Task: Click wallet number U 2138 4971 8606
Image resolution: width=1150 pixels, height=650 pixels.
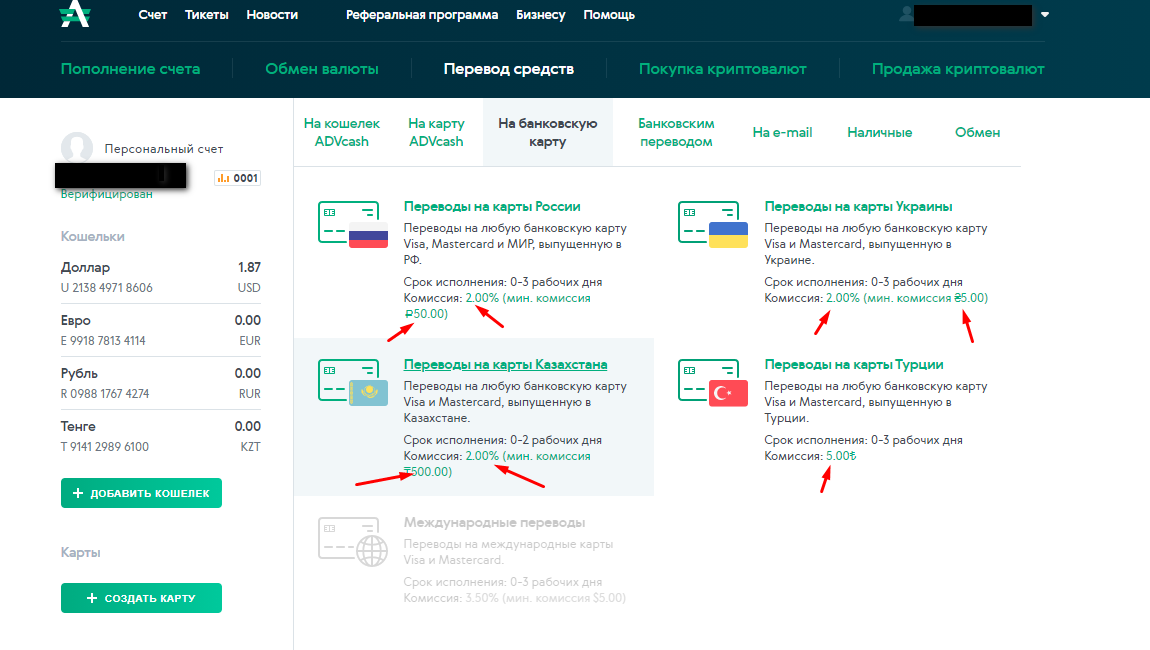Action: [x=106, y=288]
